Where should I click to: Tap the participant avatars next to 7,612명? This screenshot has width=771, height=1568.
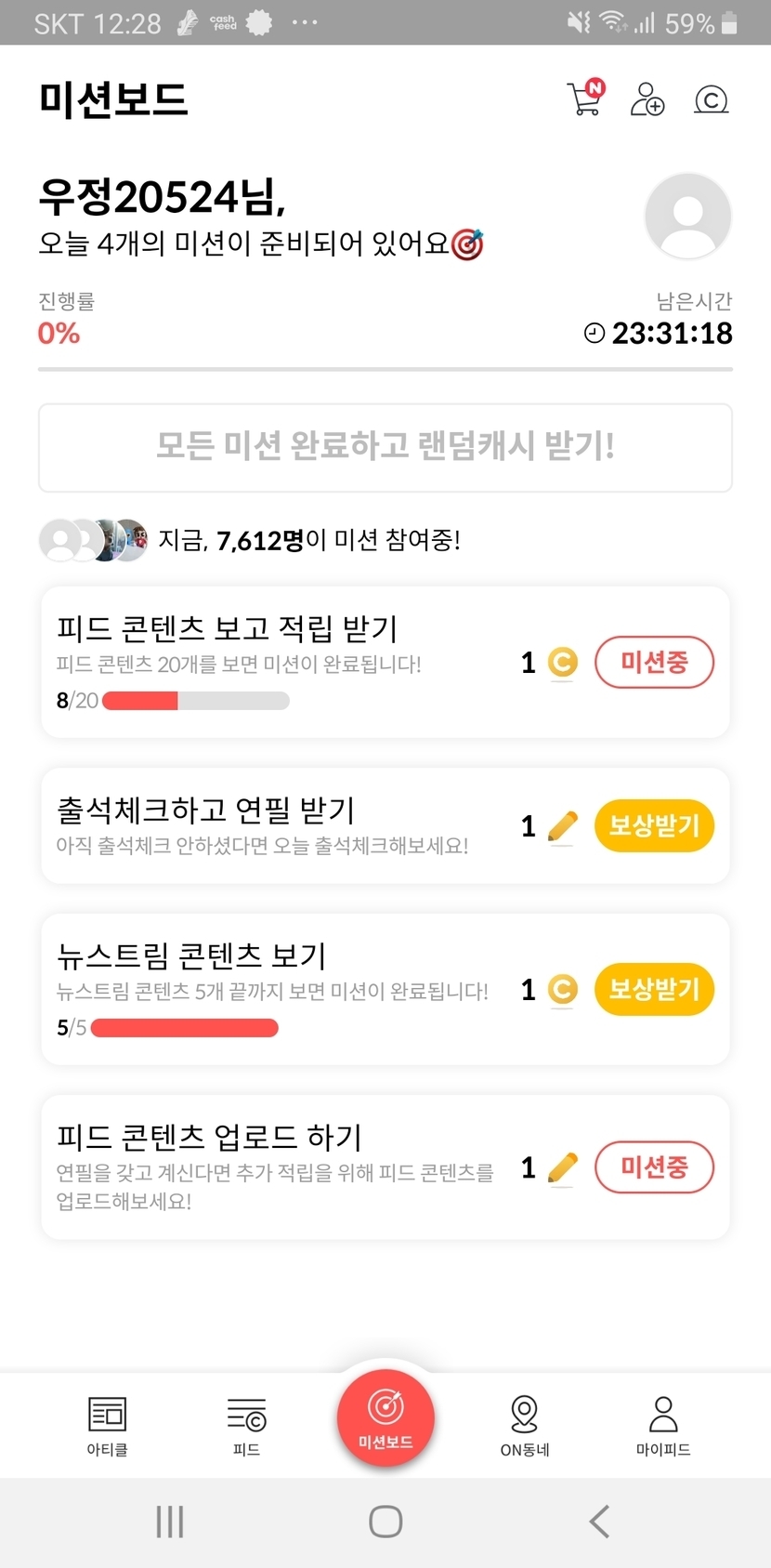[x=93, y=540]
